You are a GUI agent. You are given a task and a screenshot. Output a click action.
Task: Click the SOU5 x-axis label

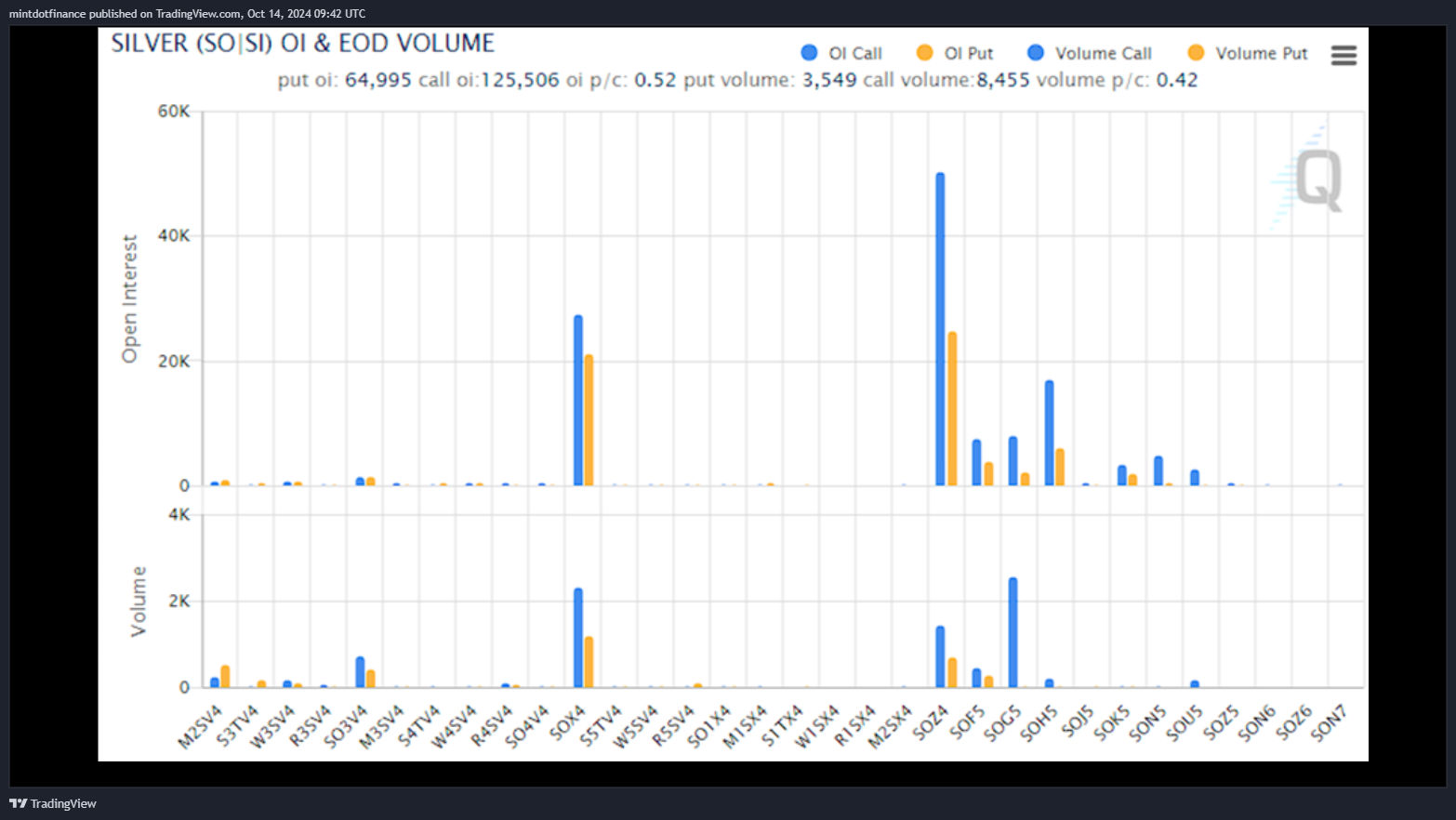coord(1185,723)
